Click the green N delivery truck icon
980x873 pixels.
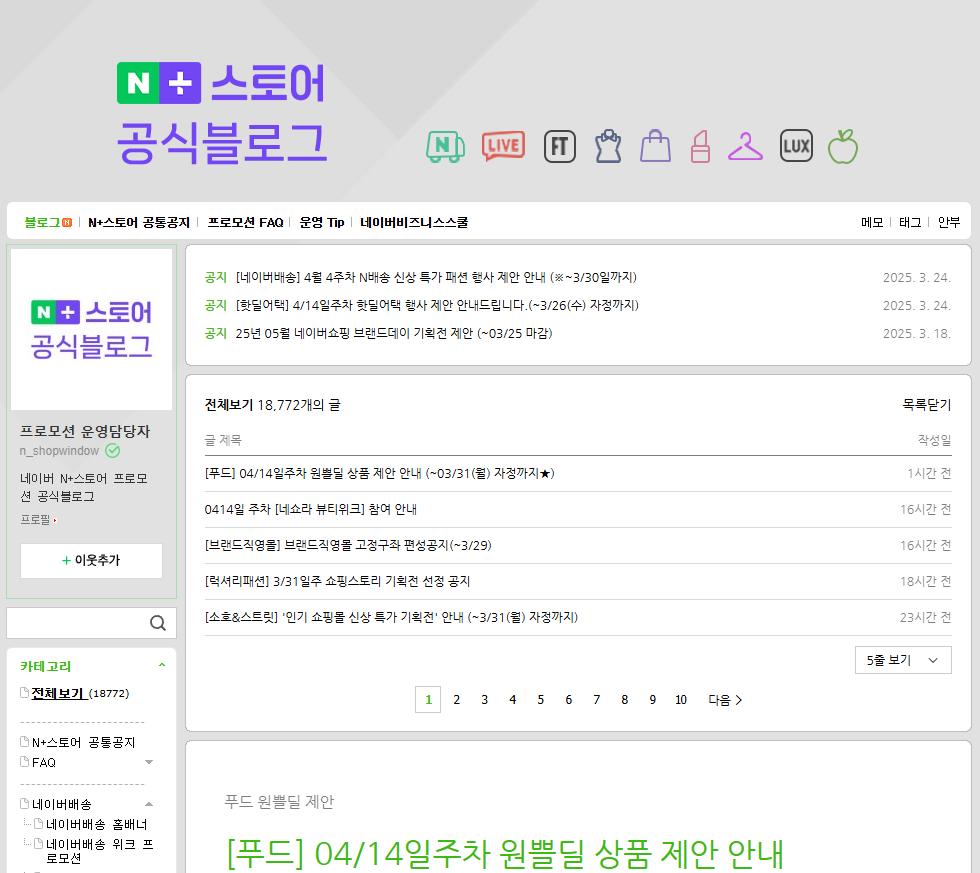pos(446,146)
